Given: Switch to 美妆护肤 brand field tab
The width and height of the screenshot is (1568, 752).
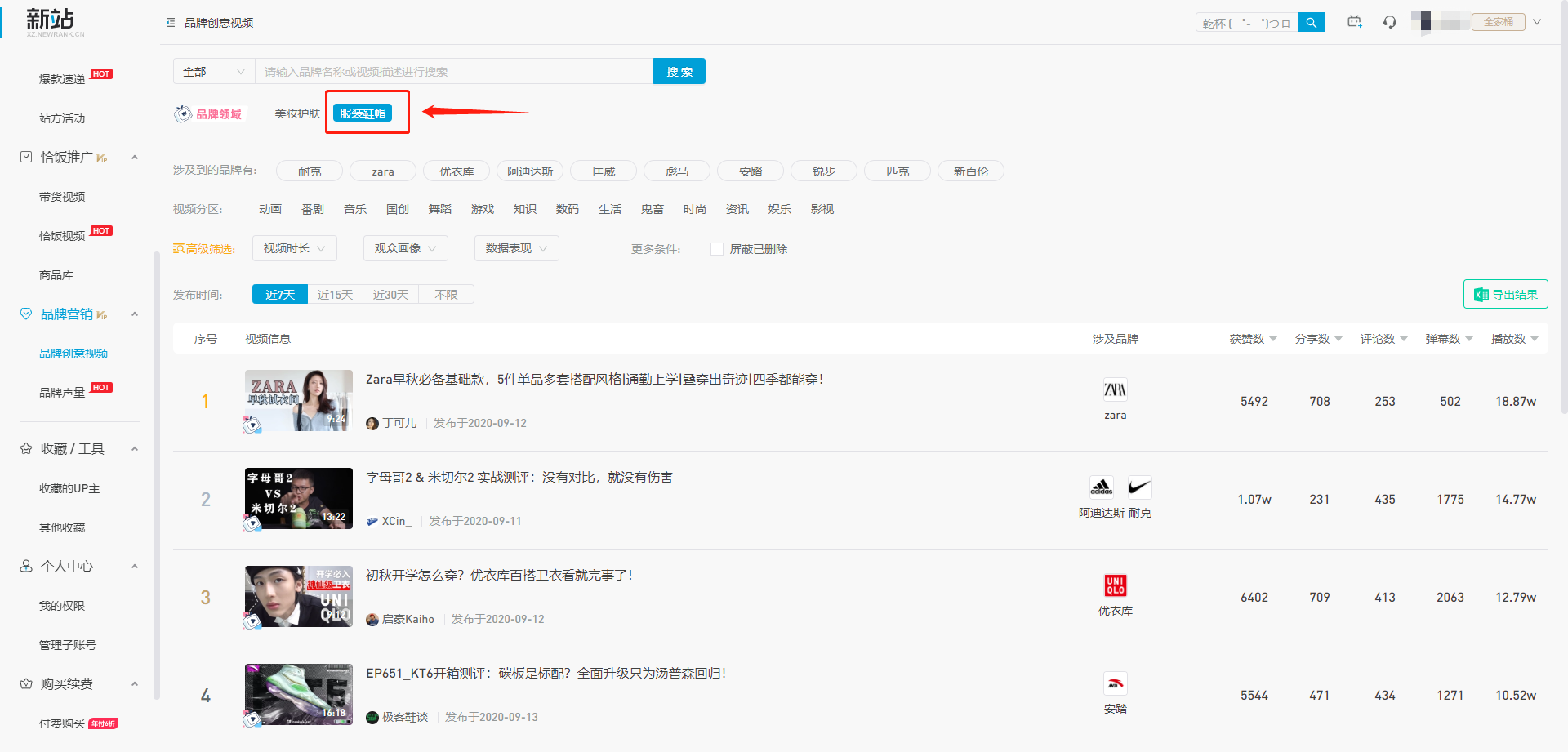Looking at the screenshot, I should (x=297, y=113).
